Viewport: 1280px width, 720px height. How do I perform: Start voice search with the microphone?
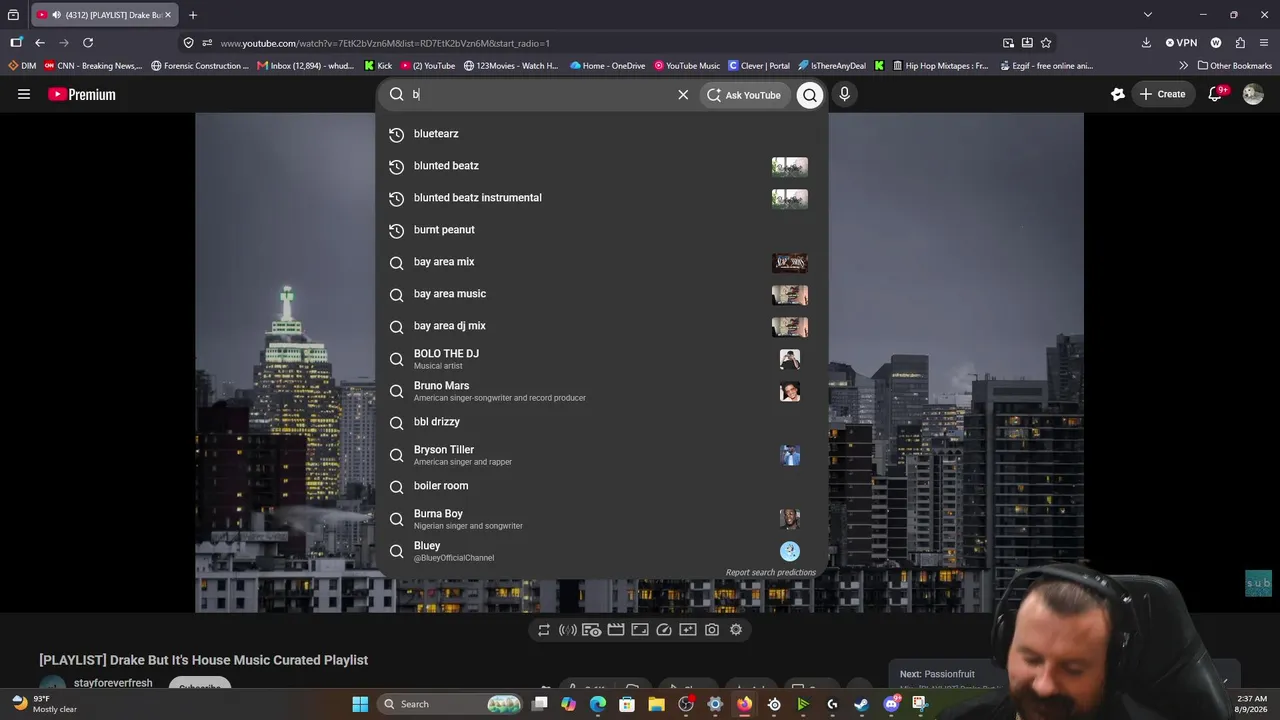[x=845, y=94]
